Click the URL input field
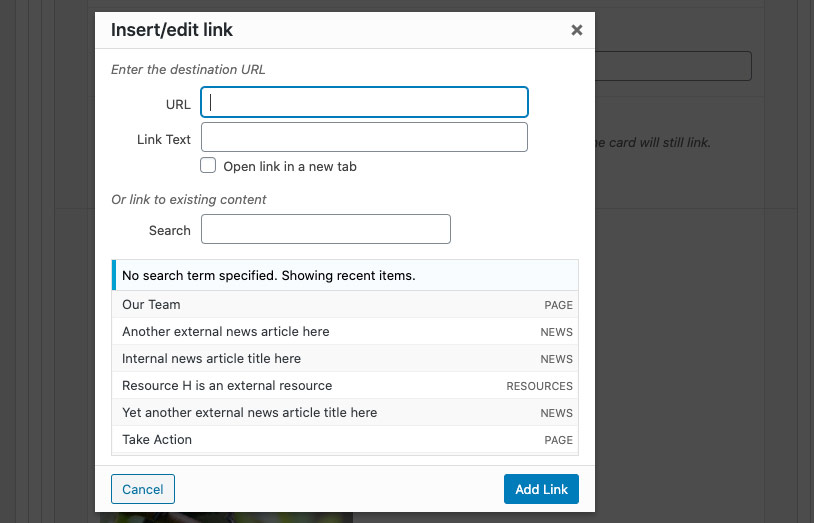 (364, 102)
